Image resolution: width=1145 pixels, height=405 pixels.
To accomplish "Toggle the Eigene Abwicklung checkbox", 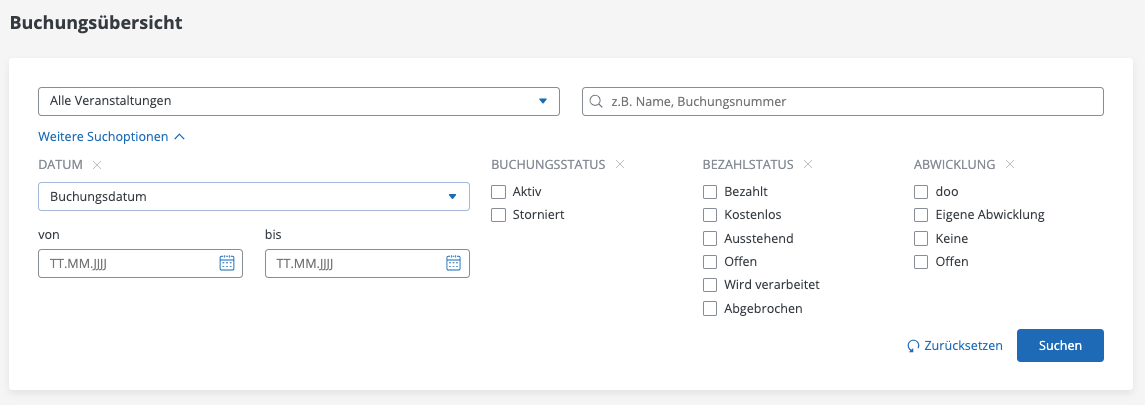I will [x=921, y=215].
